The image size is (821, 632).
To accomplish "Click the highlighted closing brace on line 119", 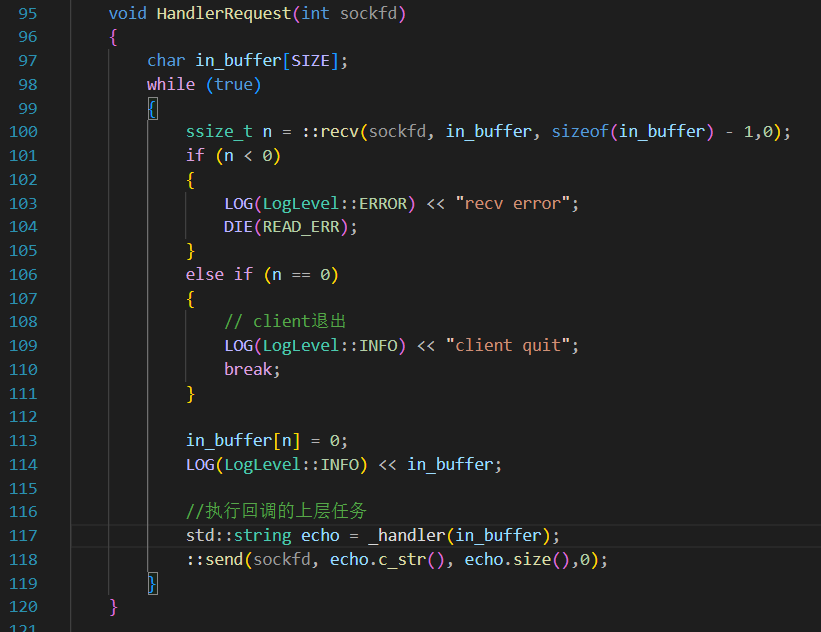I will (152, 584).
